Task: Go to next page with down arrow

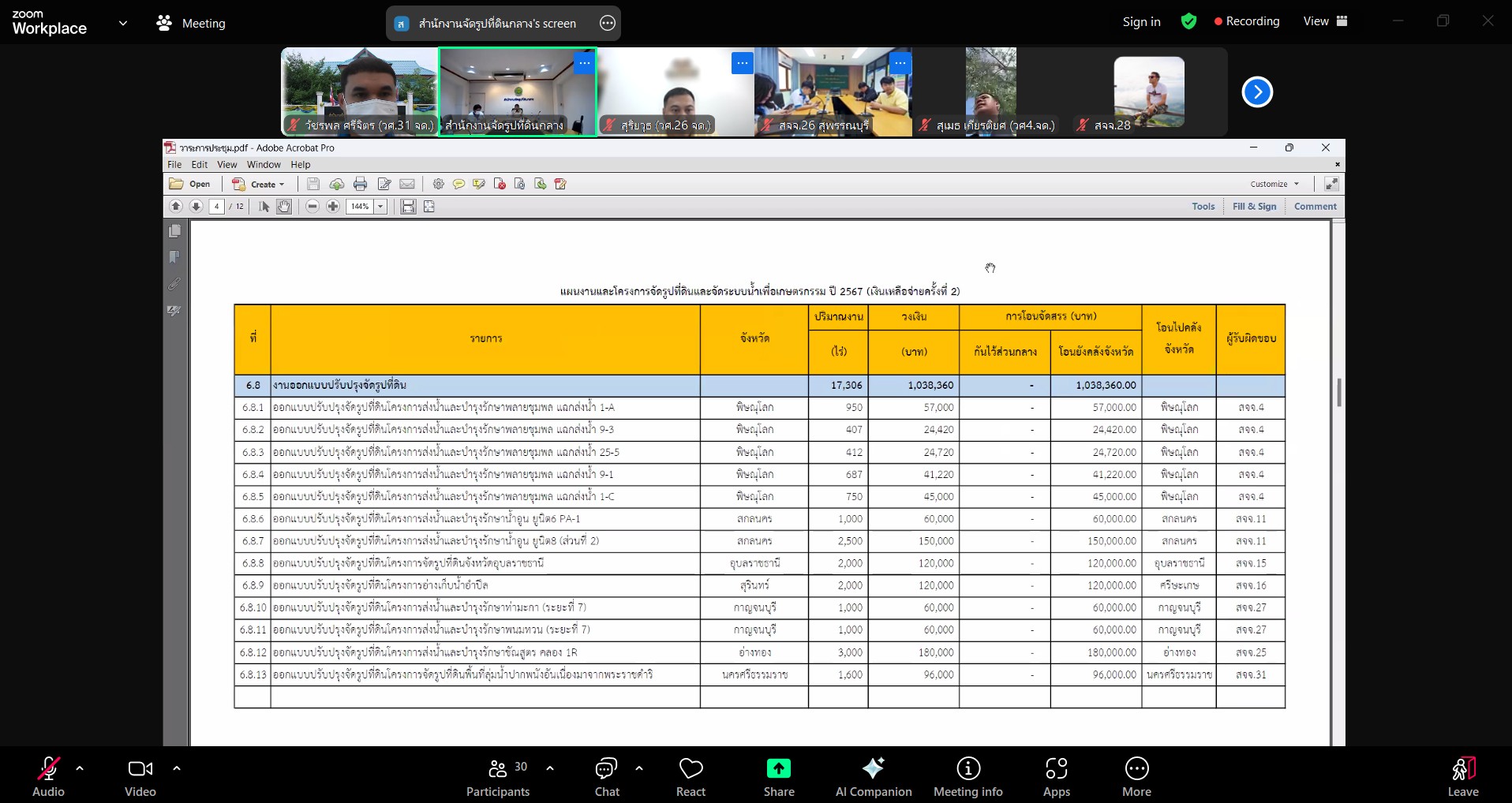Action: [x=196, y=206]
